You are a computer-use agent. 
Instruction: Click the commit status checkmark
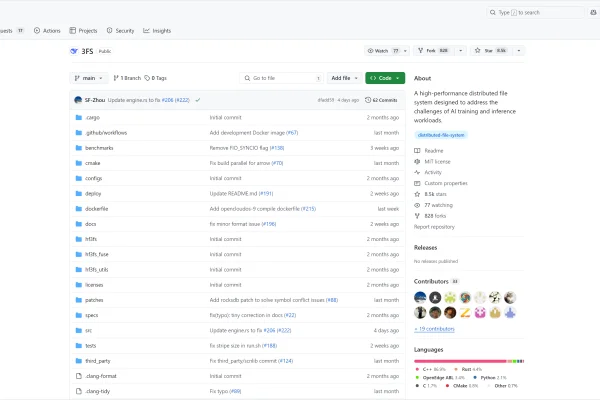tap(198, 100)
